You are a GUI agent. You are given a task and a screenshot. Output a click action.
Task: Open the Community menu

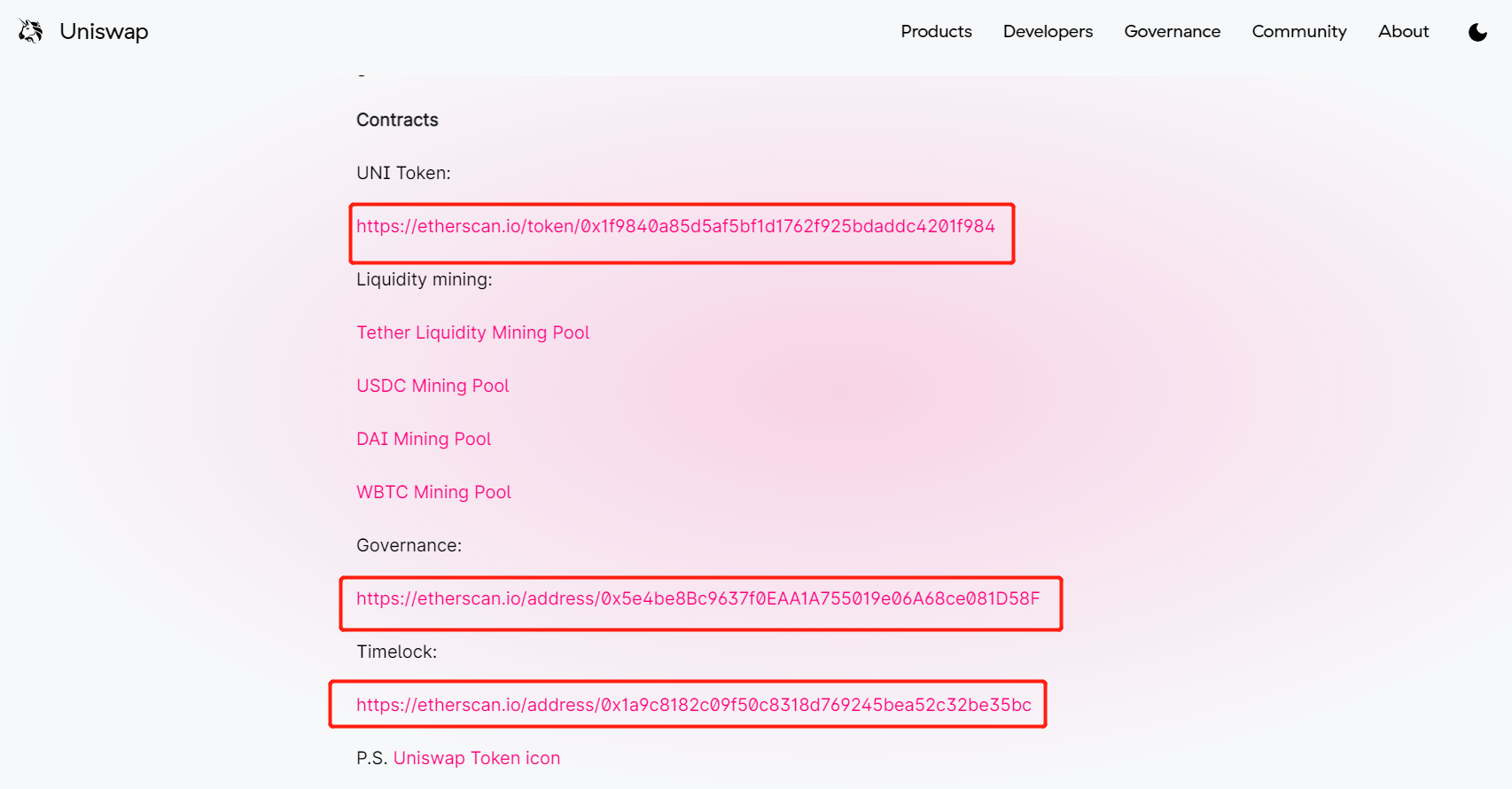1299,31
